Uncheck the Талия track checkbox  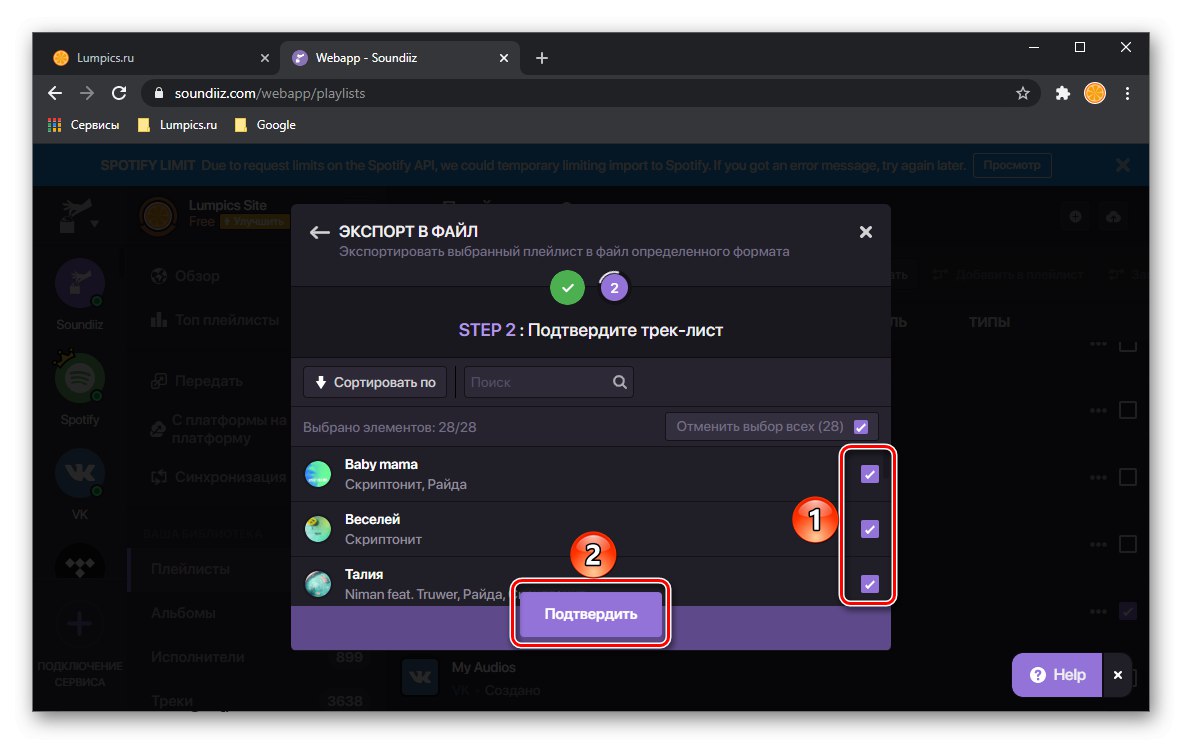coord(869,584)
